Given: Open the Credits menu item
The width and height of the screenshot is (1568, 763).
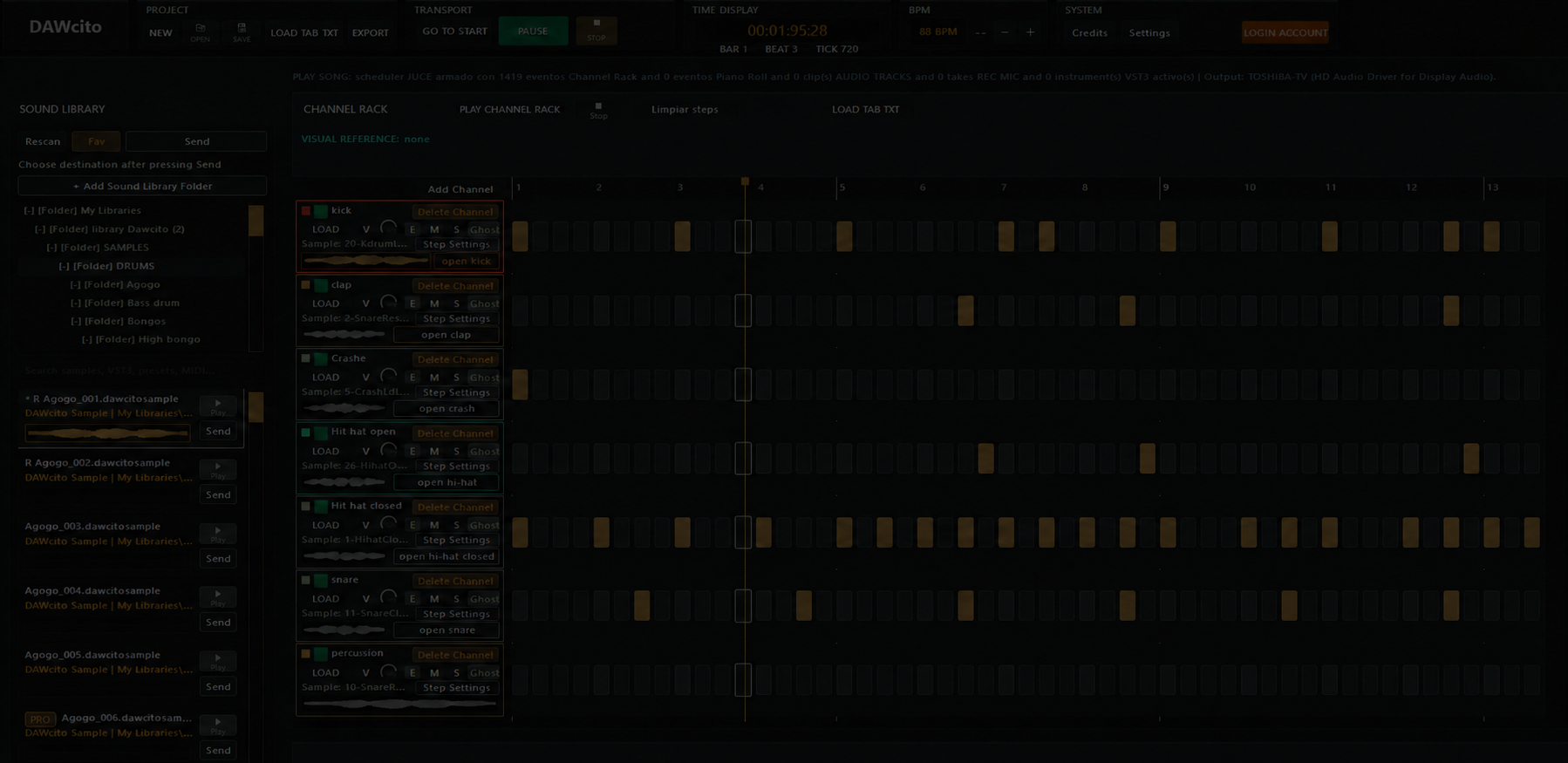Looking at the screenshot, I should click(x=1089, y=32).
